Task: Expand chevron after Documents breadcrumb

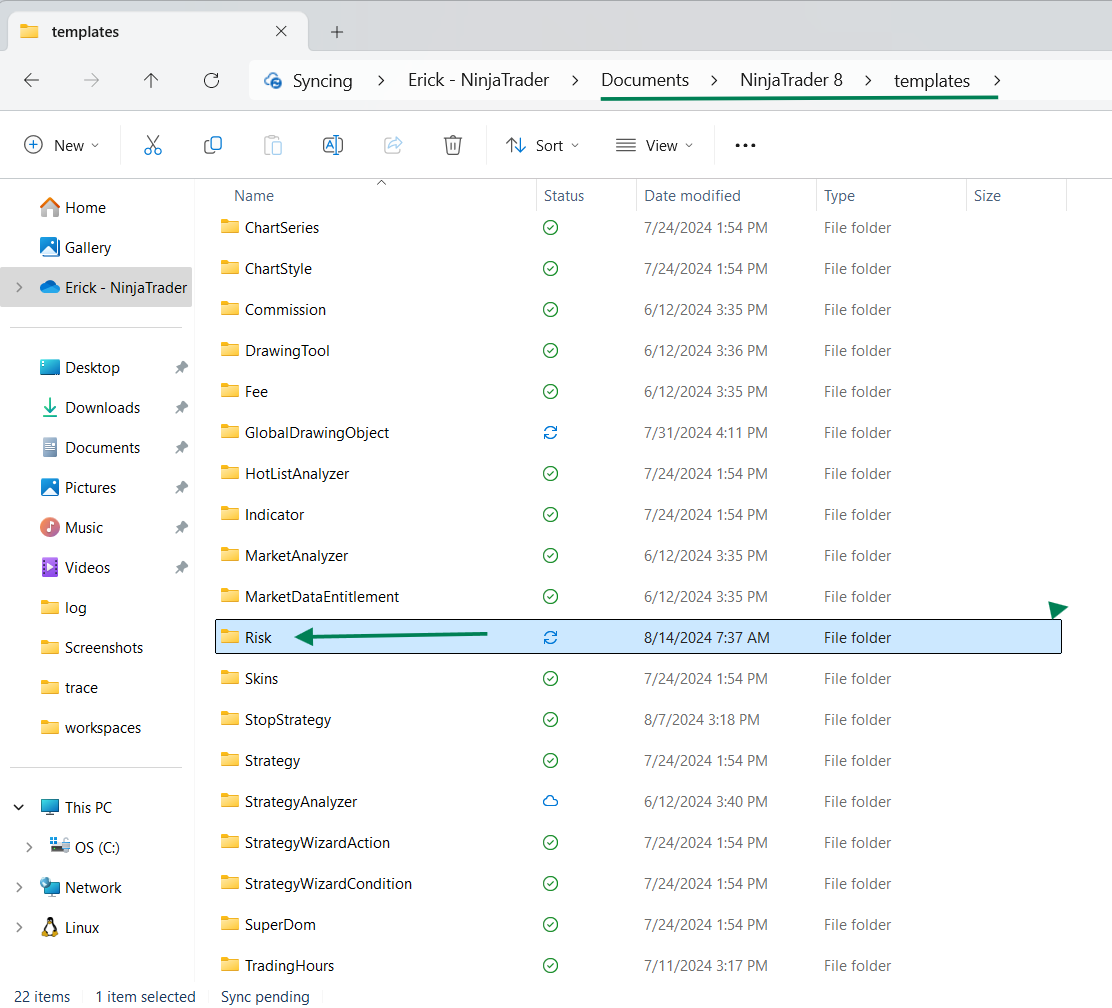Action: (714, 80)
